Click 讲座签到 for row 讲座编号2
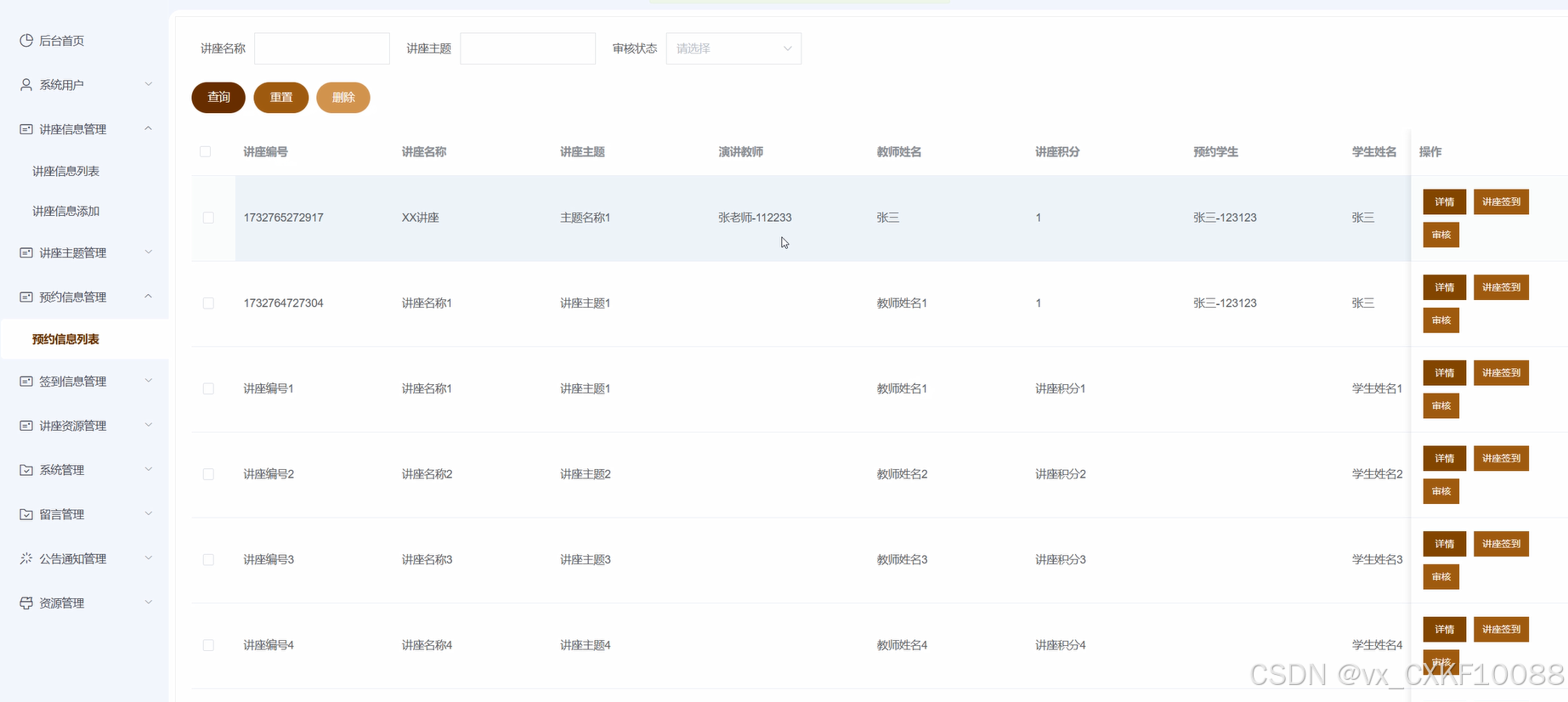1568x702 pixels. (1501, 458)
